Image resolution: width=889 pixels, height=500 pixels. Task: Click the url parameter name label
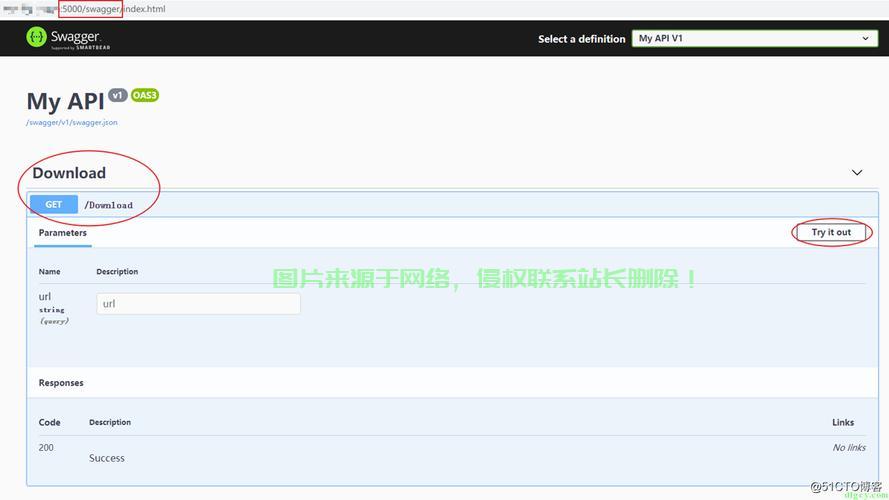[45, 296]
